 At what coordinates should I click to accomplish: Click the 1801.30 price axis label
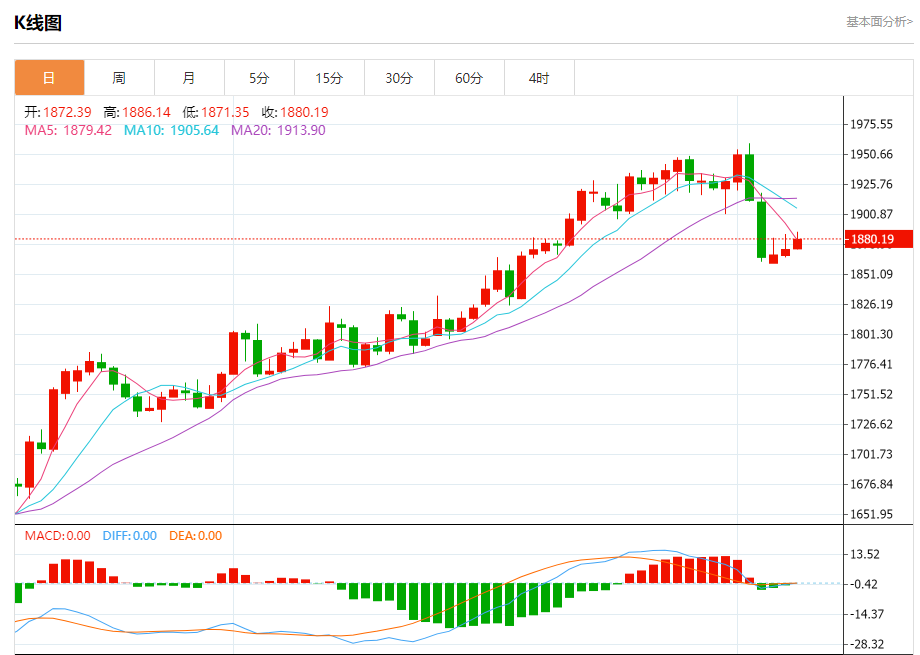pyautogui.click(x=872, y=335)
